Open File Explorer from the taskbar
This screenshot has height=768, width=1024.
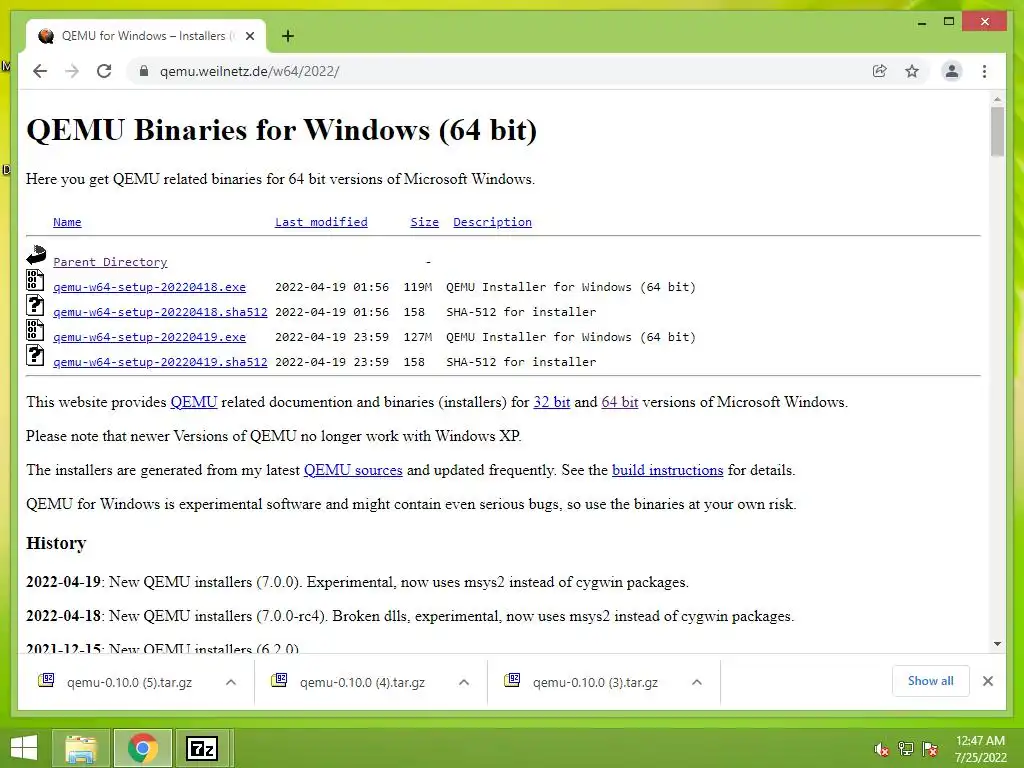click(80, 748)
